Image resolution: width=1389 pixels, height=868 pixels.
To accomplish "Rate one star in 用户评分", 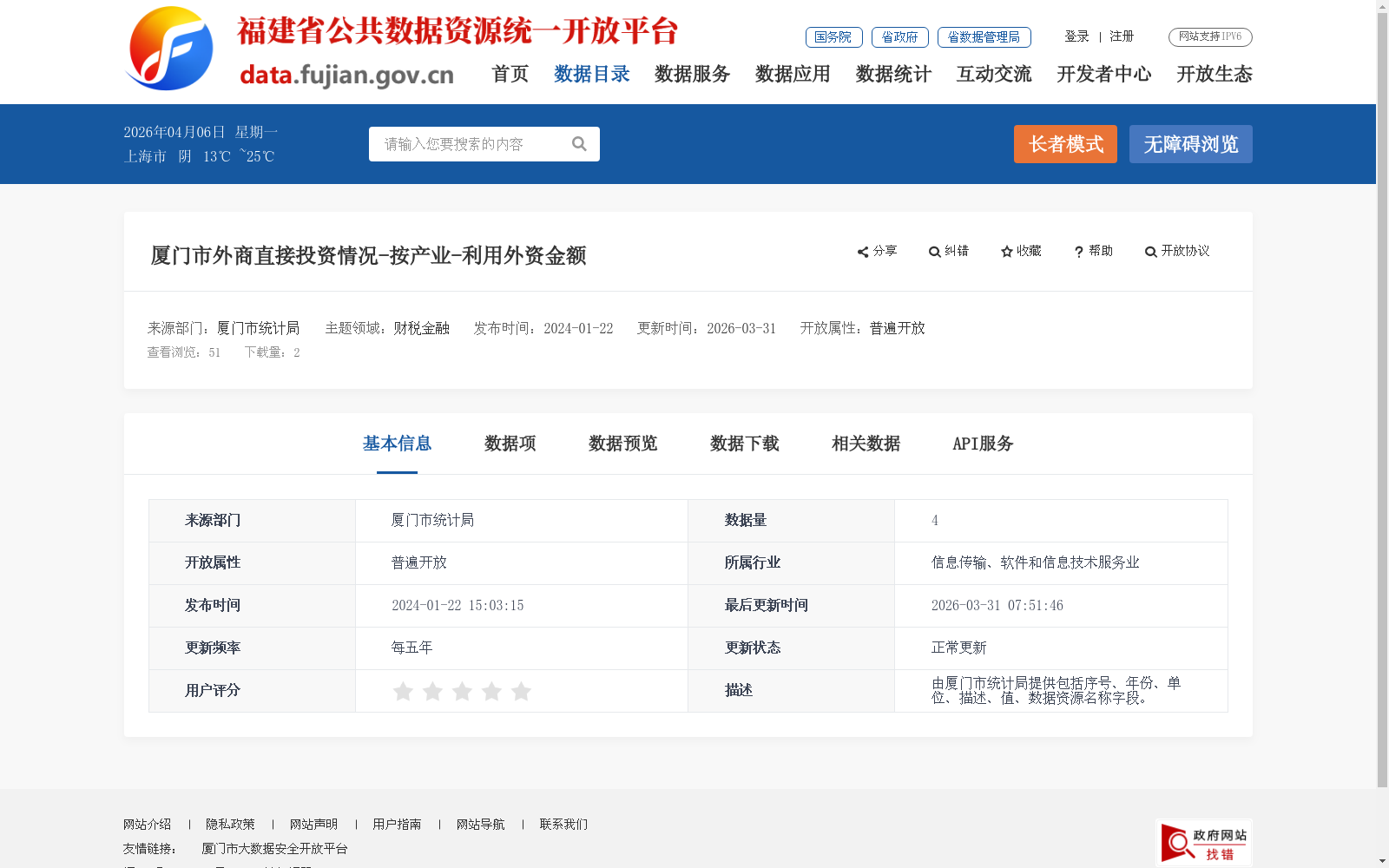I will click(x=403, y=691).
